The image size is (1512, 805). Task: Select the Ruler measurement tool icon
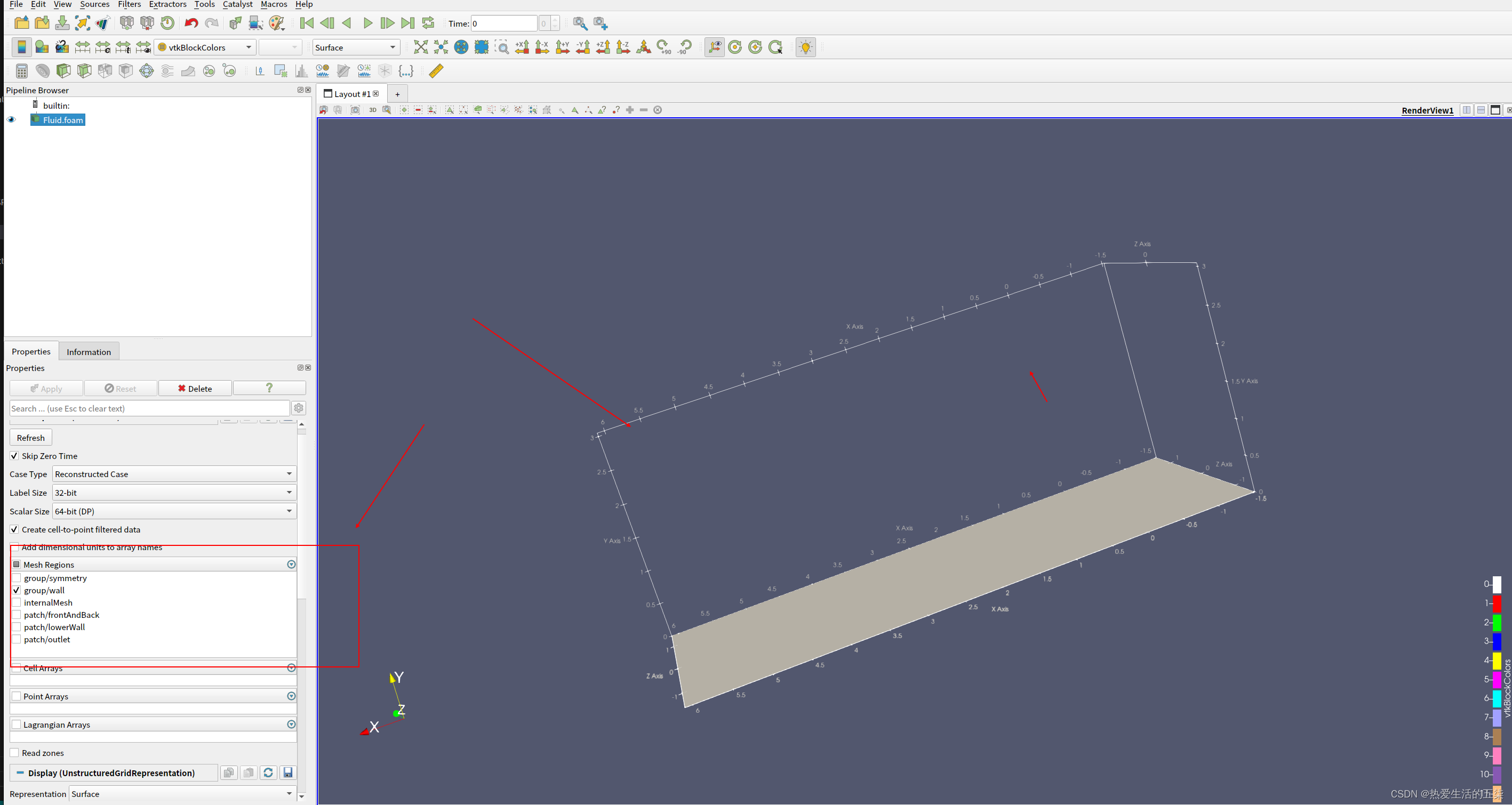tap(436, 71)
